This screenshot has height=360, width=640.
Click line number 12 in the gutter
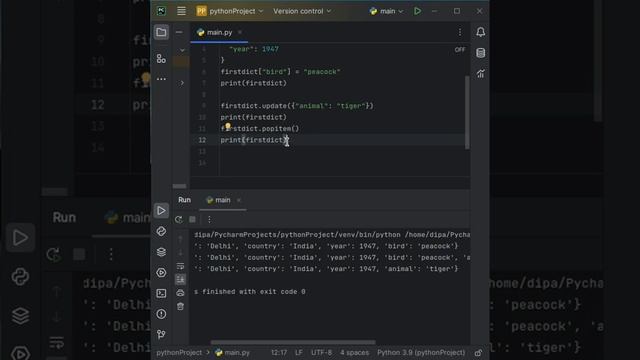(x=202, y=140)
